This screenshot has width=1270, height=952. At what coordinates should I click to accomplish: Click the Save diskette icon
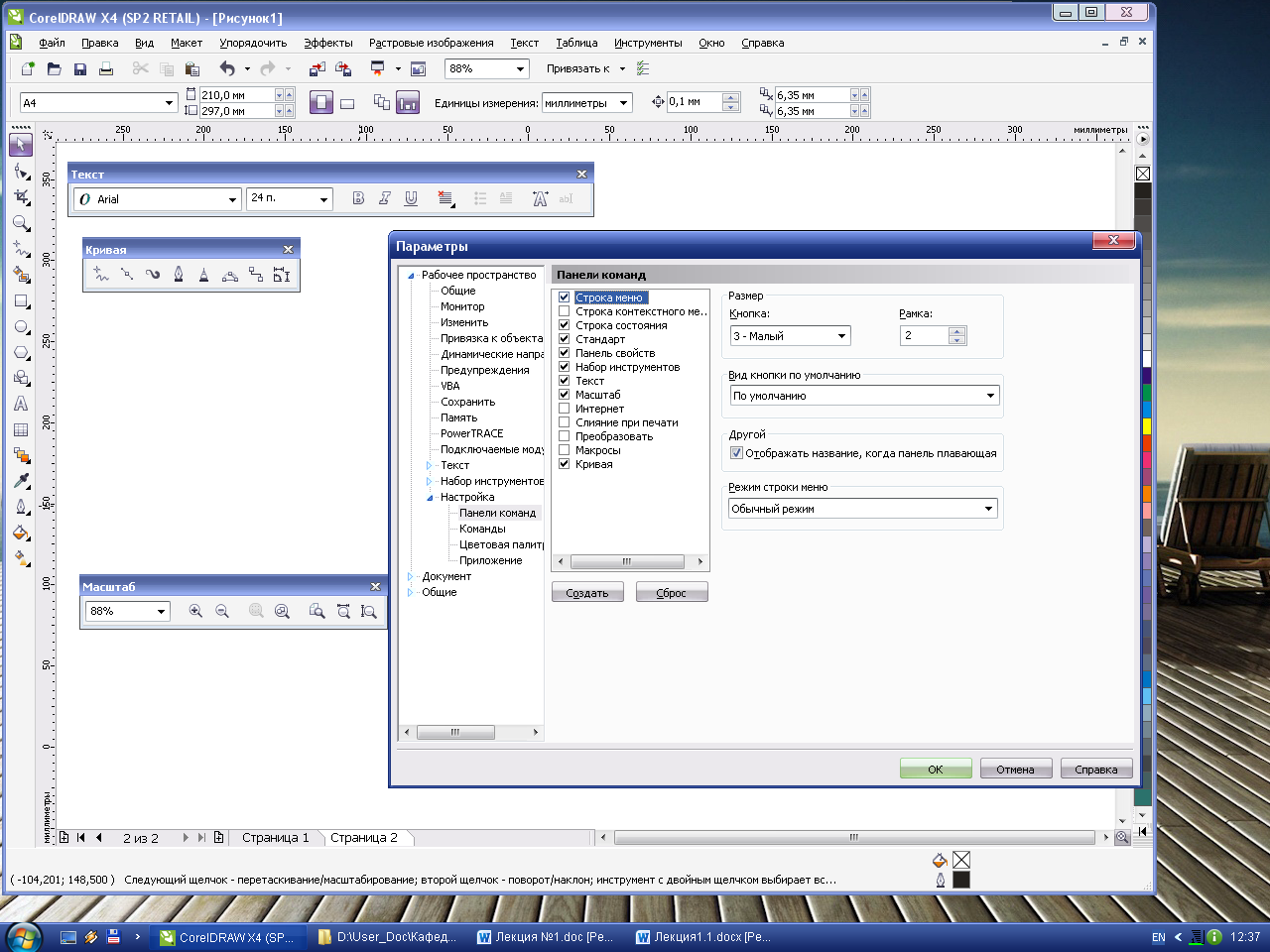click(79, 68)
